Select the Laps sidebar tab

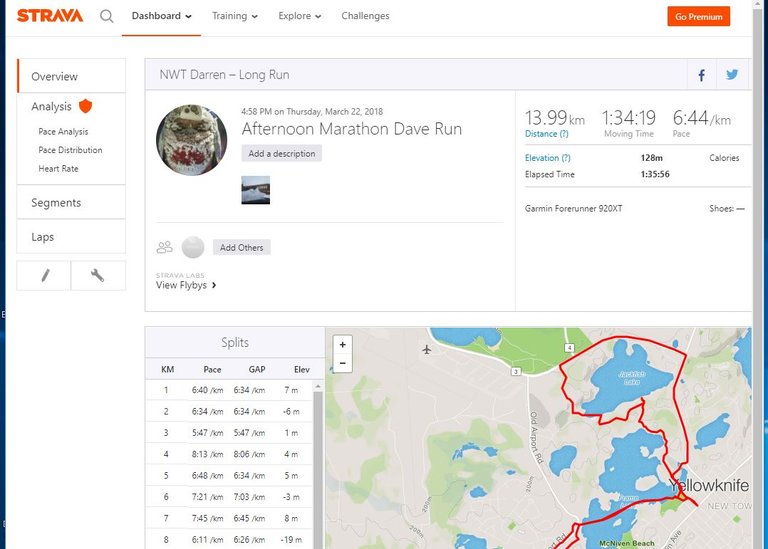pyautogui.click(x=72, y=237)
